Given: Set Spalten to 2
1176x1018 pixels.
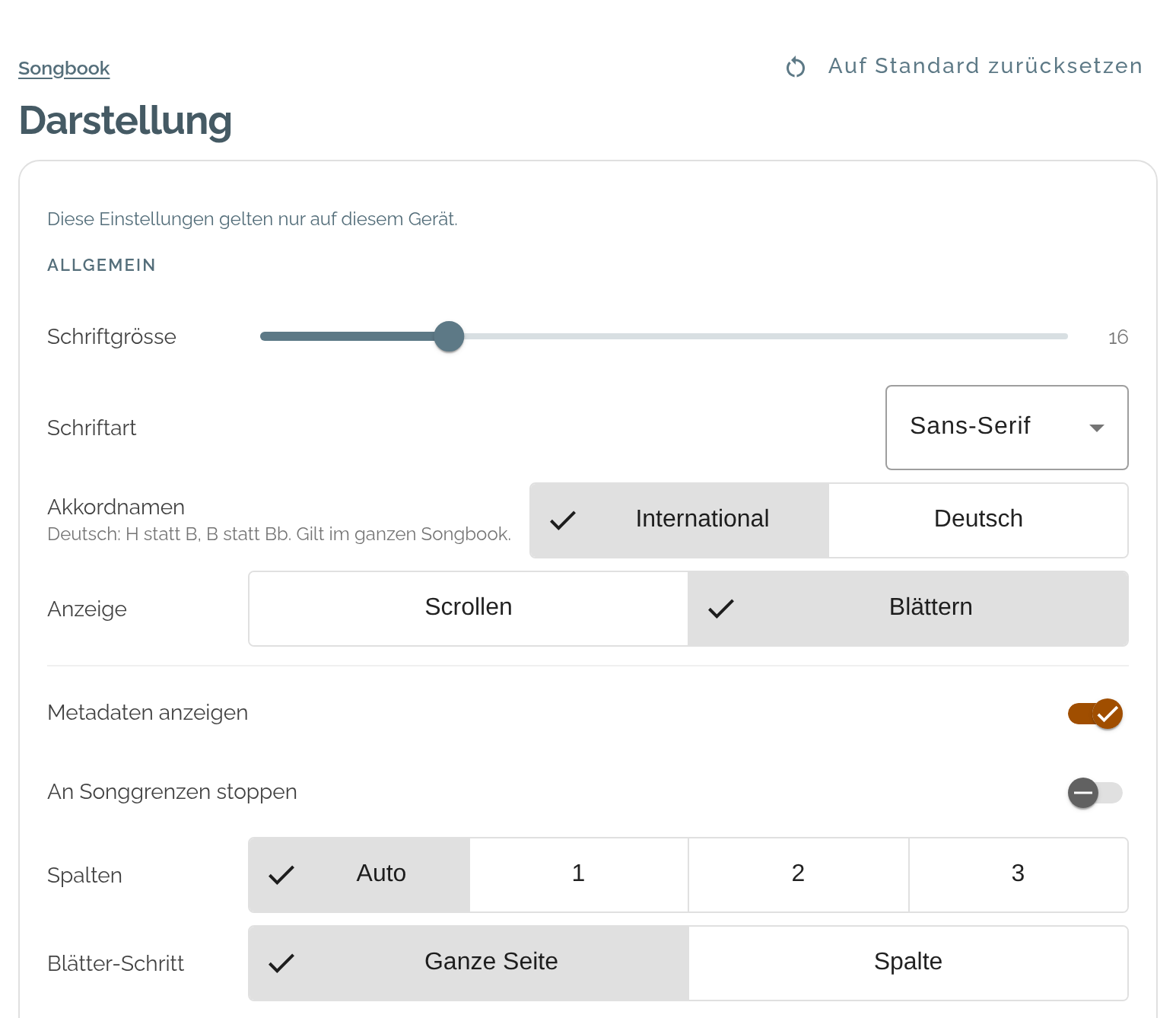Looking at the screenshot, I should (x=799, y=875).
